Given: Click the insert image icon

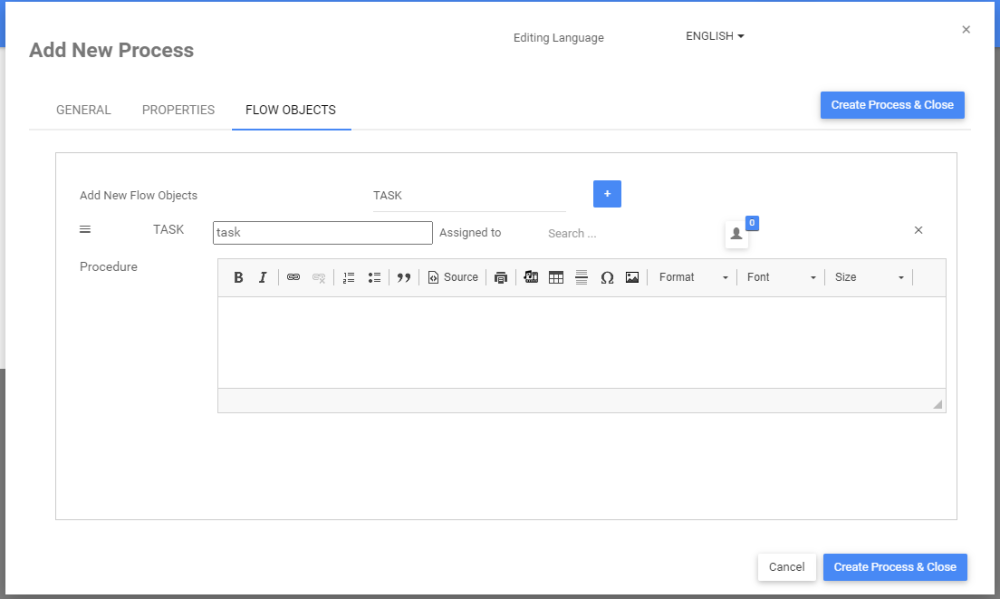Looking at the screenshot, I should (632, 278).
